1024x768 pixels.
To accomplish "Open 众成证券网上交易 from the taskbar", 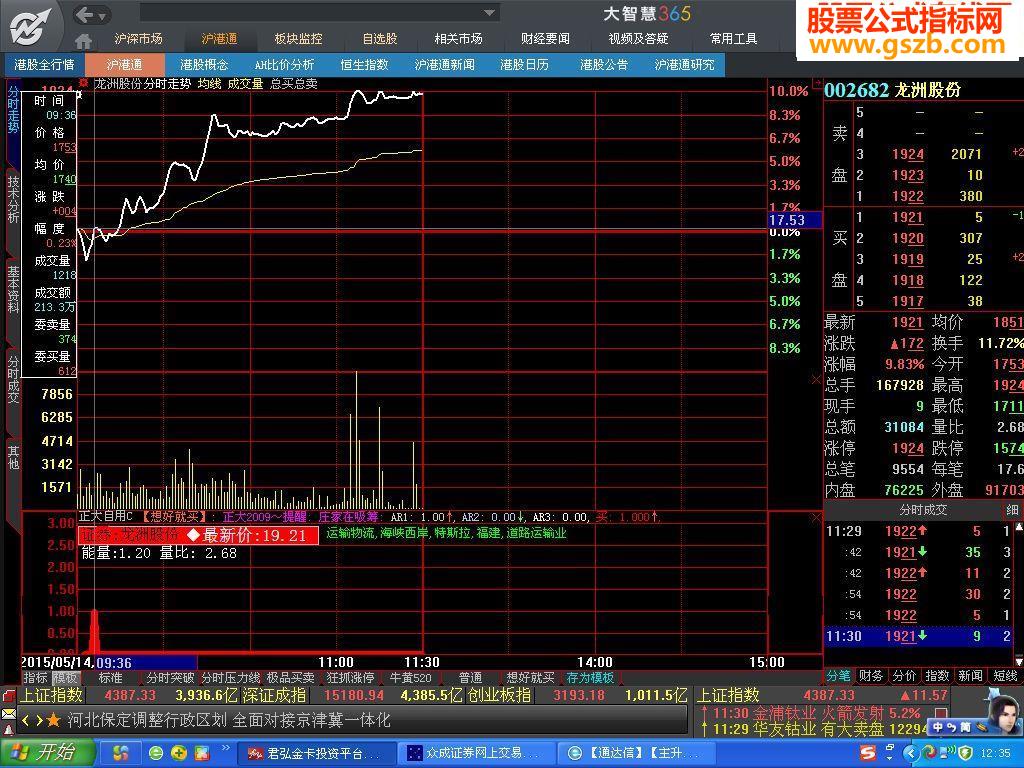I will pos(470,752).
